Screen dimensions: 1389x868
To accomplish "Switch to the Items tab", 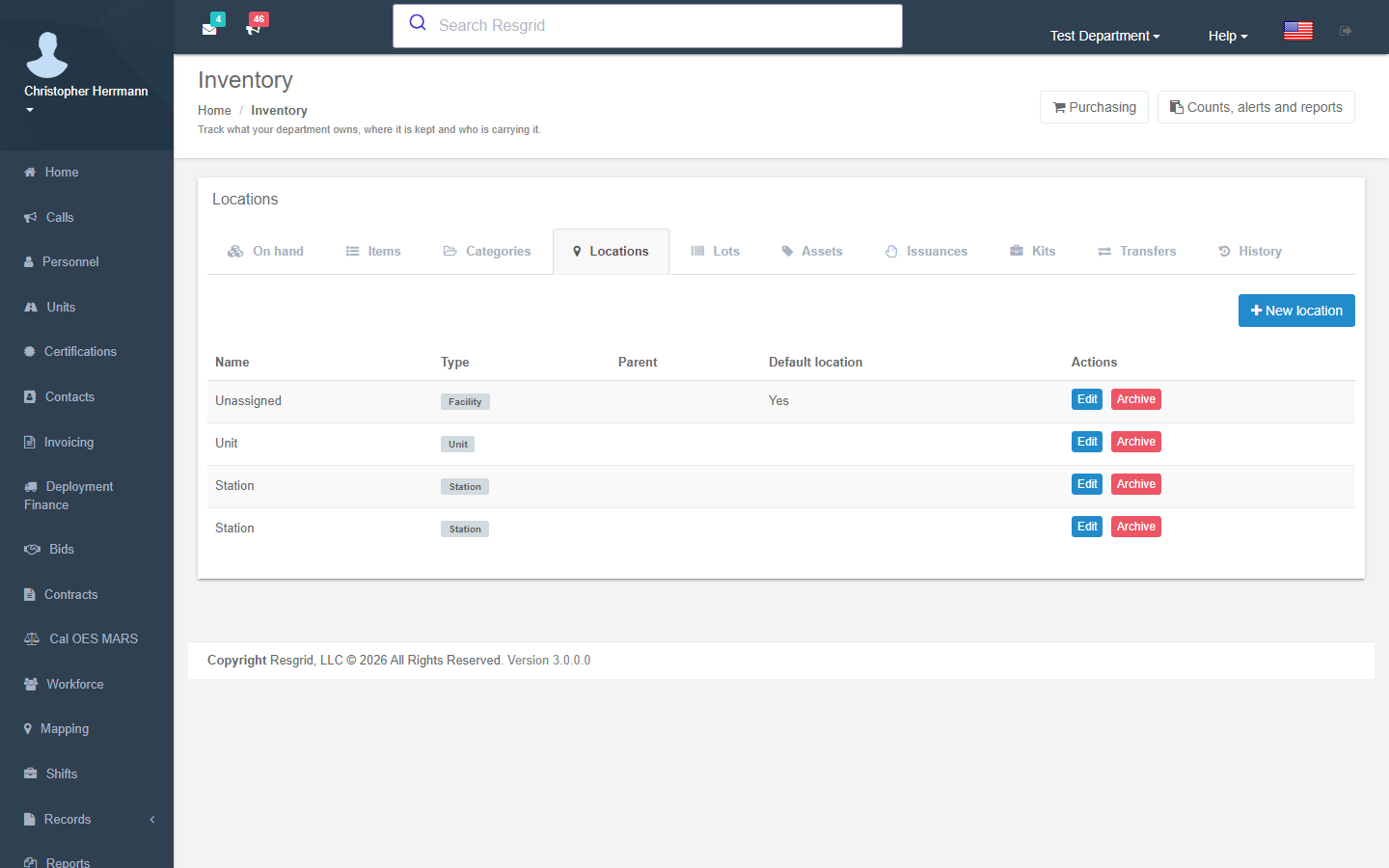I will tap(373, 252).
